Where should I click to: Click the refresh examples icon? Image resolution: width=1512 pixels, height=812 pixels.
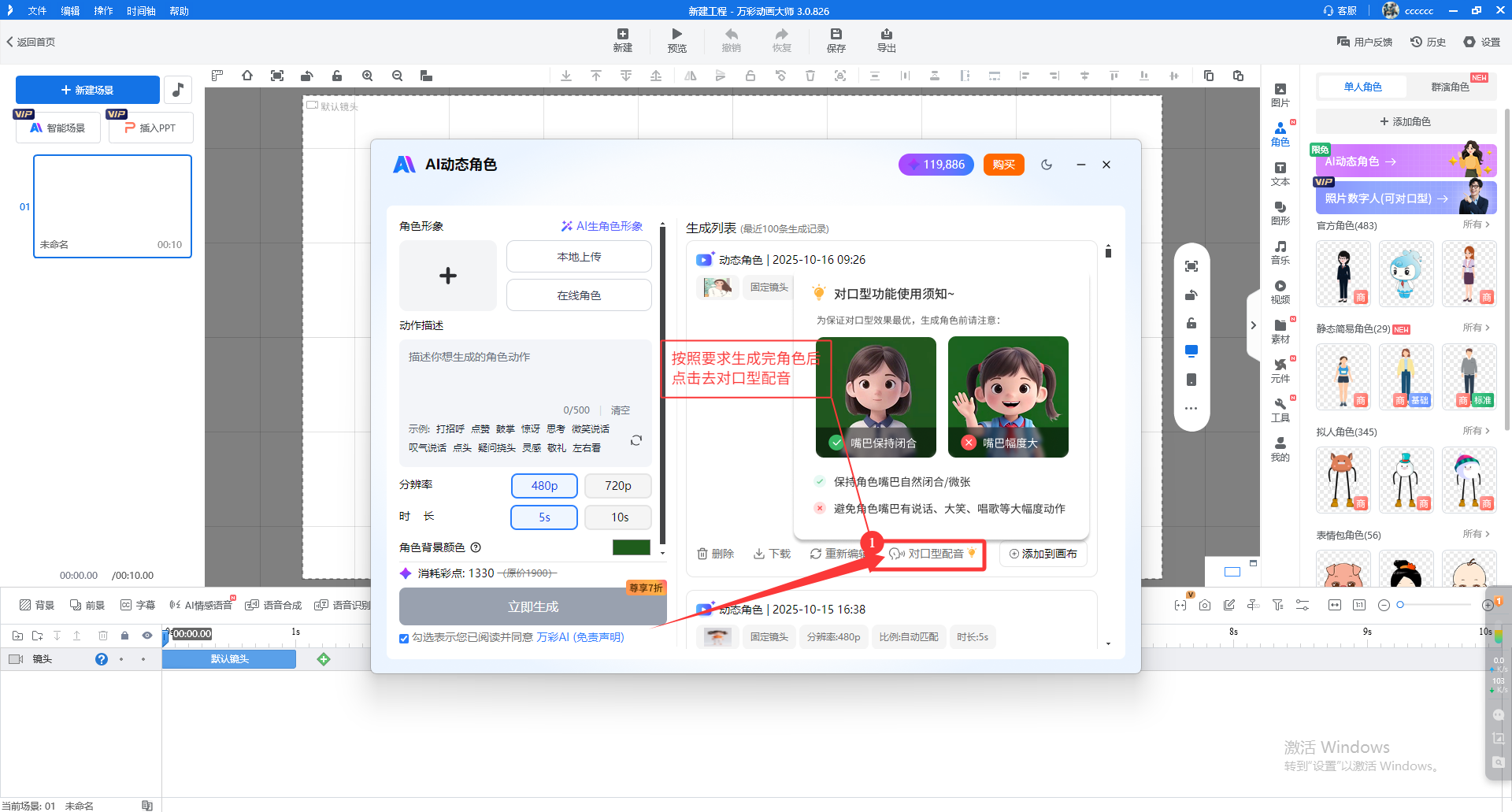[636, 440]
